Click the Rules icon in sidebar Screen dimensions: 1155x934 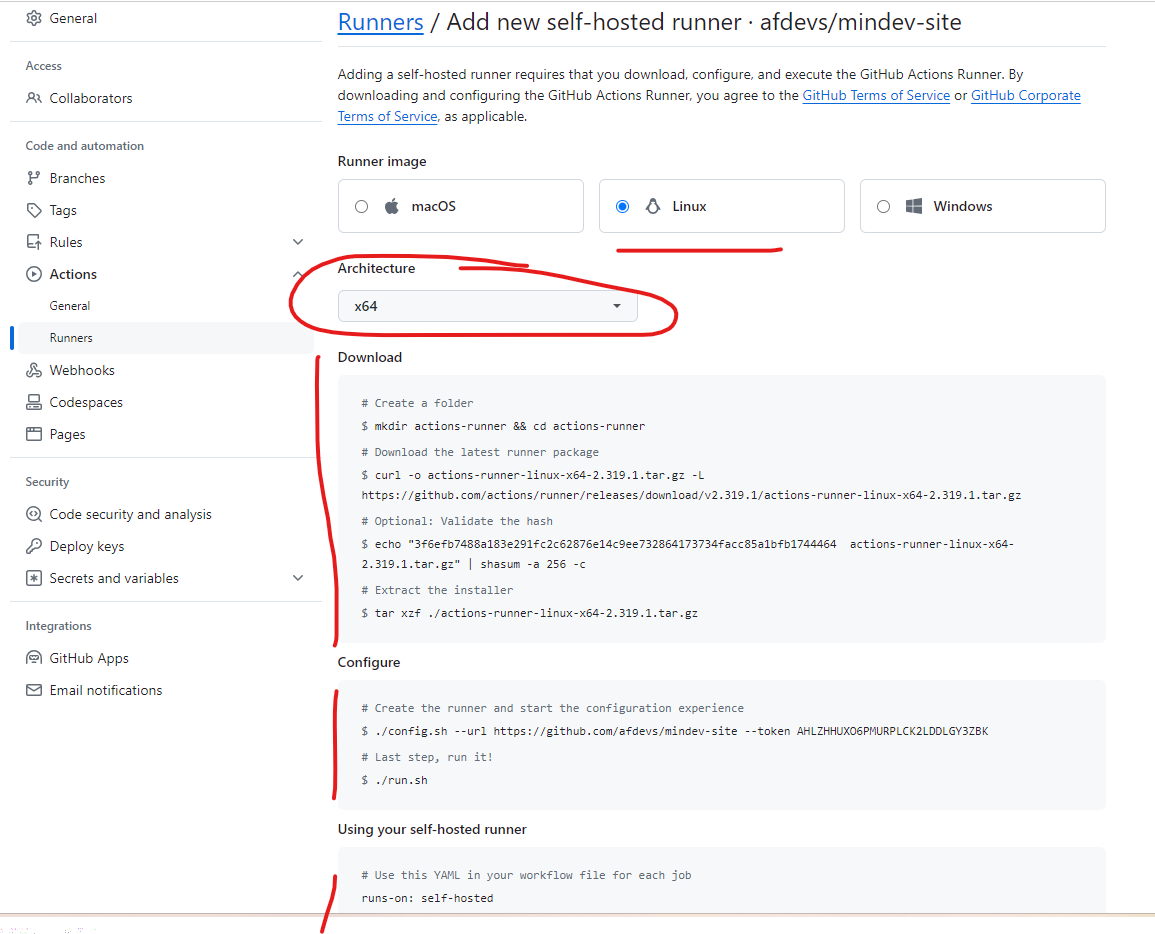pos(34,242)
